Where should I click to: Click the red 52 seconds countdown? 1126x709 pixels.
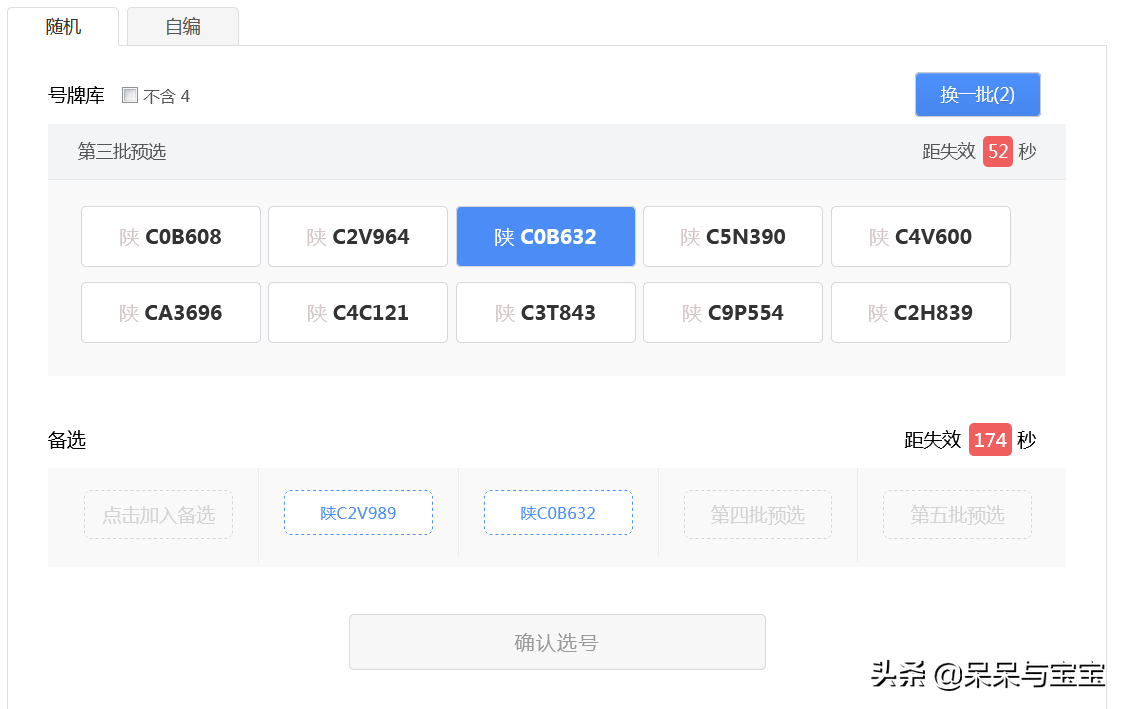pyautogui.click(x=997, y=152)
